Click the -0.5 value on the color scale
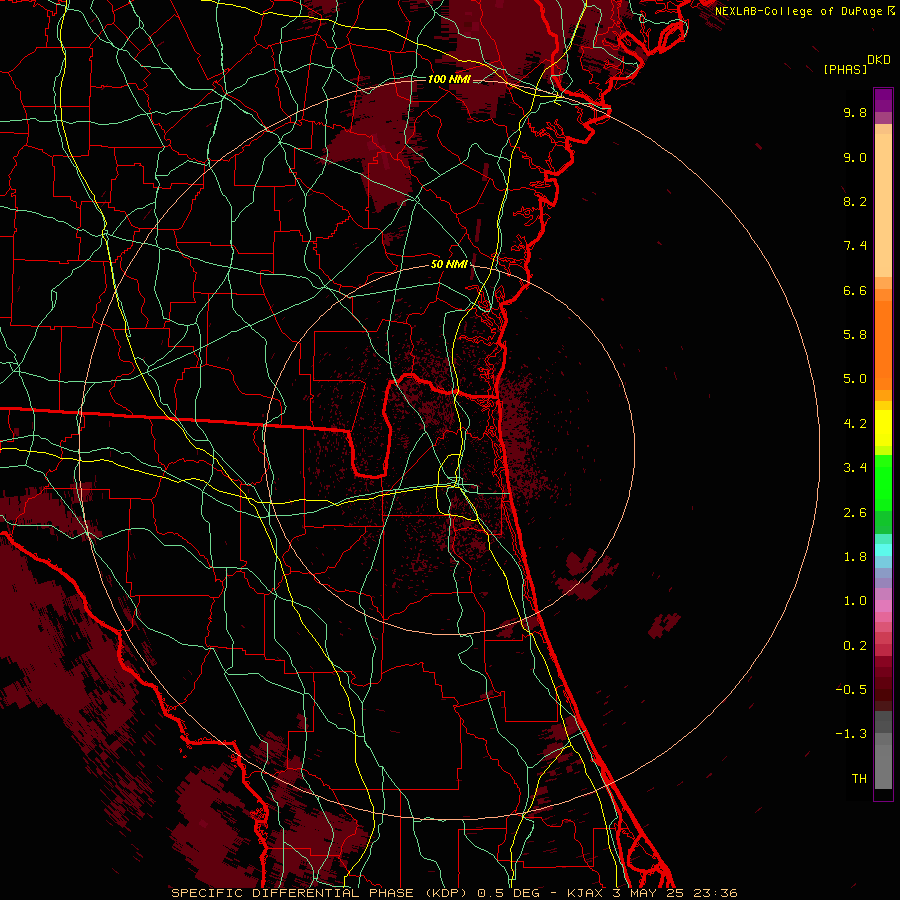The width and height of the screenshot is (900, 900). pos(851,690)
